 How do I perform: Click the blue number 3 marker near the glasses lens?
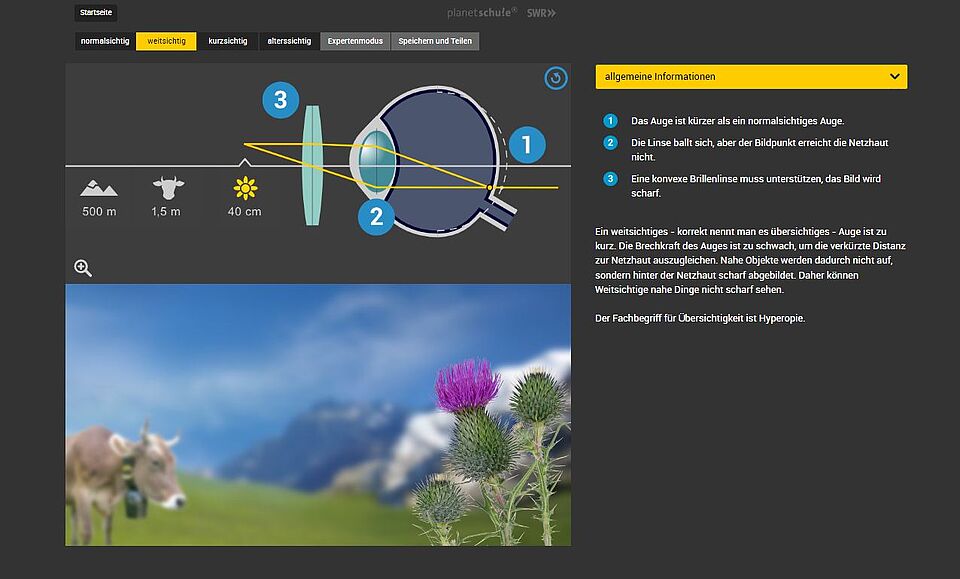pos(280,100)
